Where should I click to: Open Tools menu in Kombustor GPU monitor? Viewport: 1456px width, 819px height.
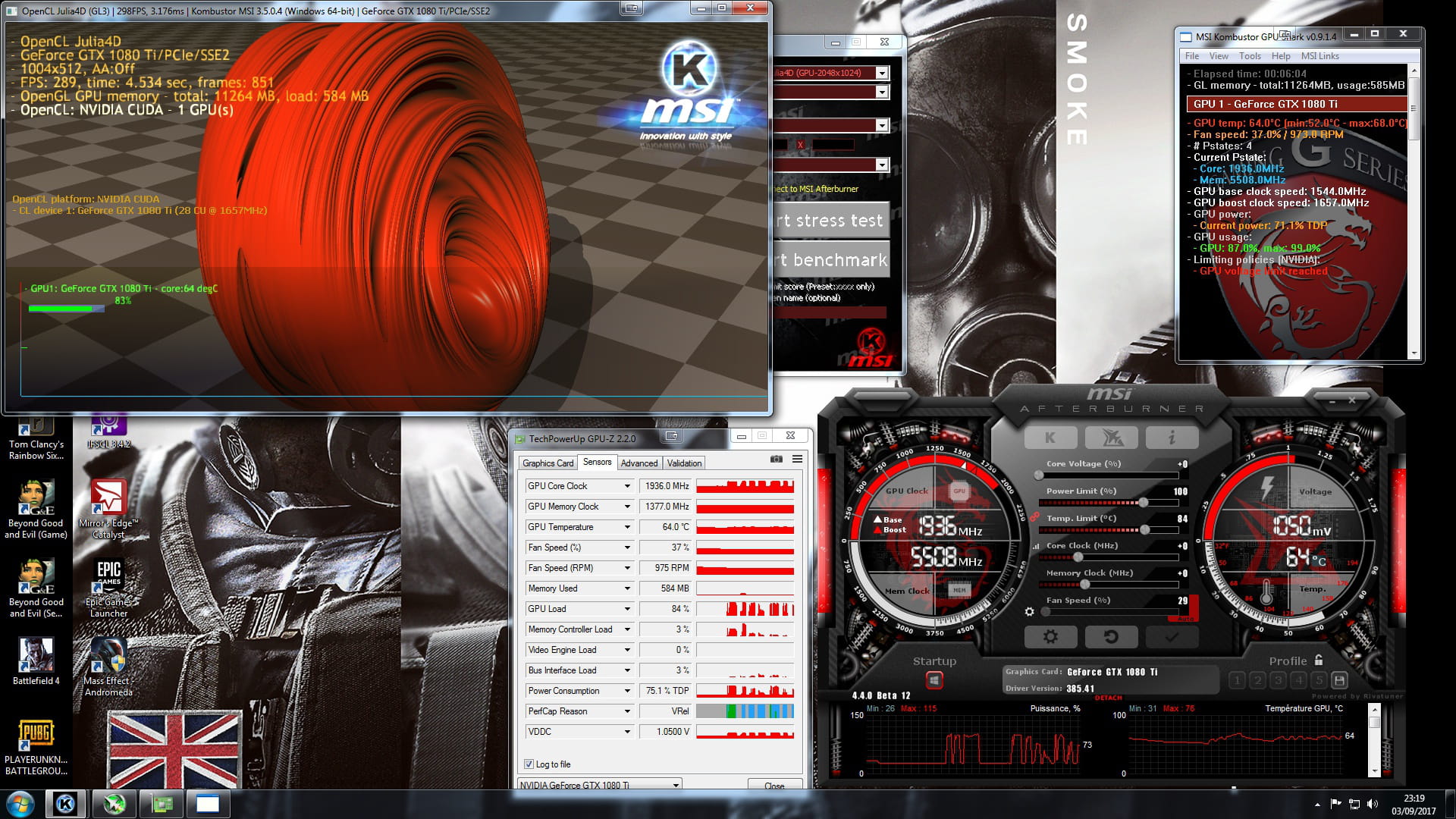(x=1250, y=56)
